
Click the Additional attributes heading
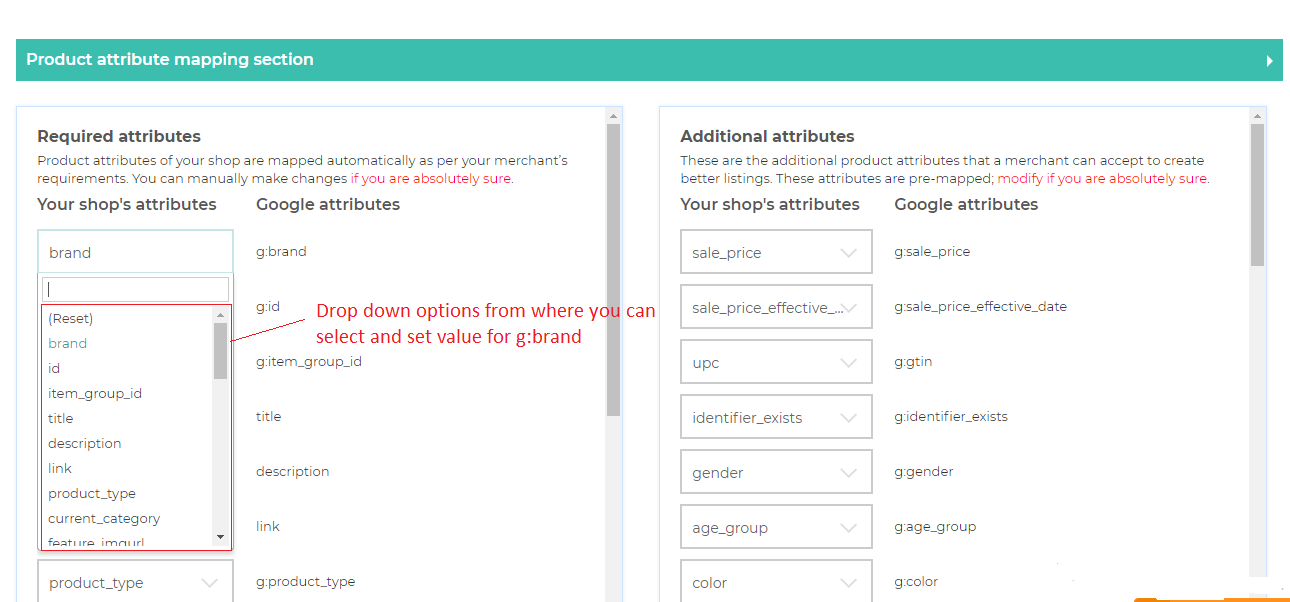pyautogui.click(x=767, y=136)
